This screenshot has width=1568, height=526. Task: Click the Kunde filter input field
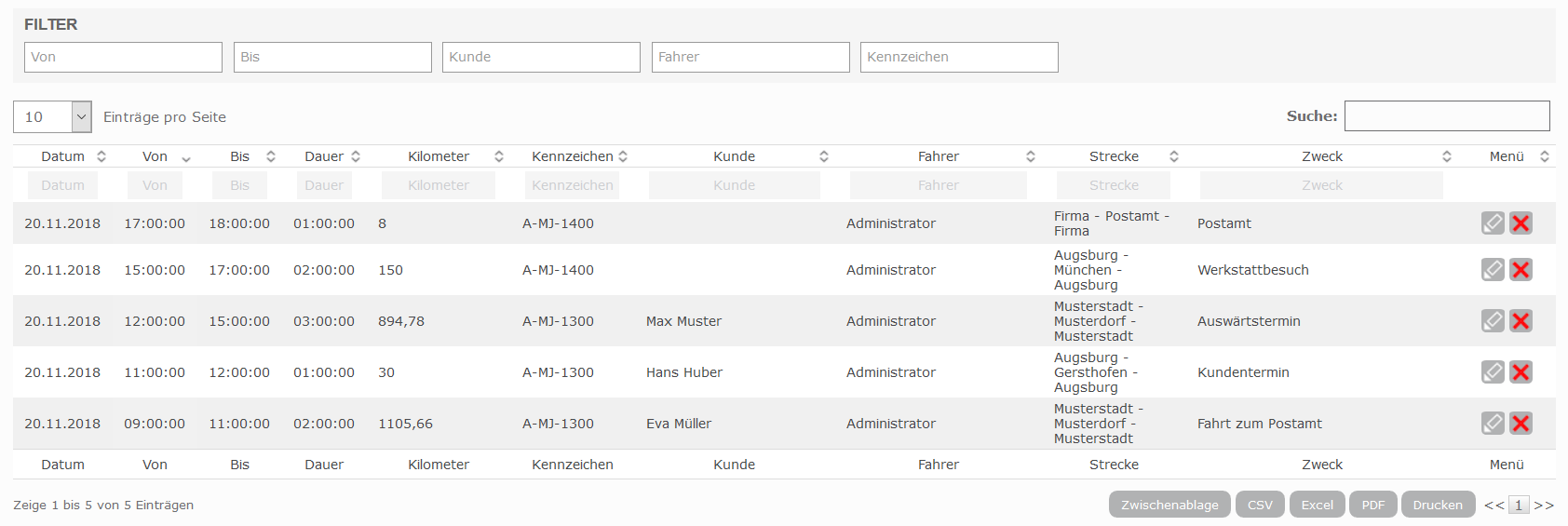tap(541, 57)
